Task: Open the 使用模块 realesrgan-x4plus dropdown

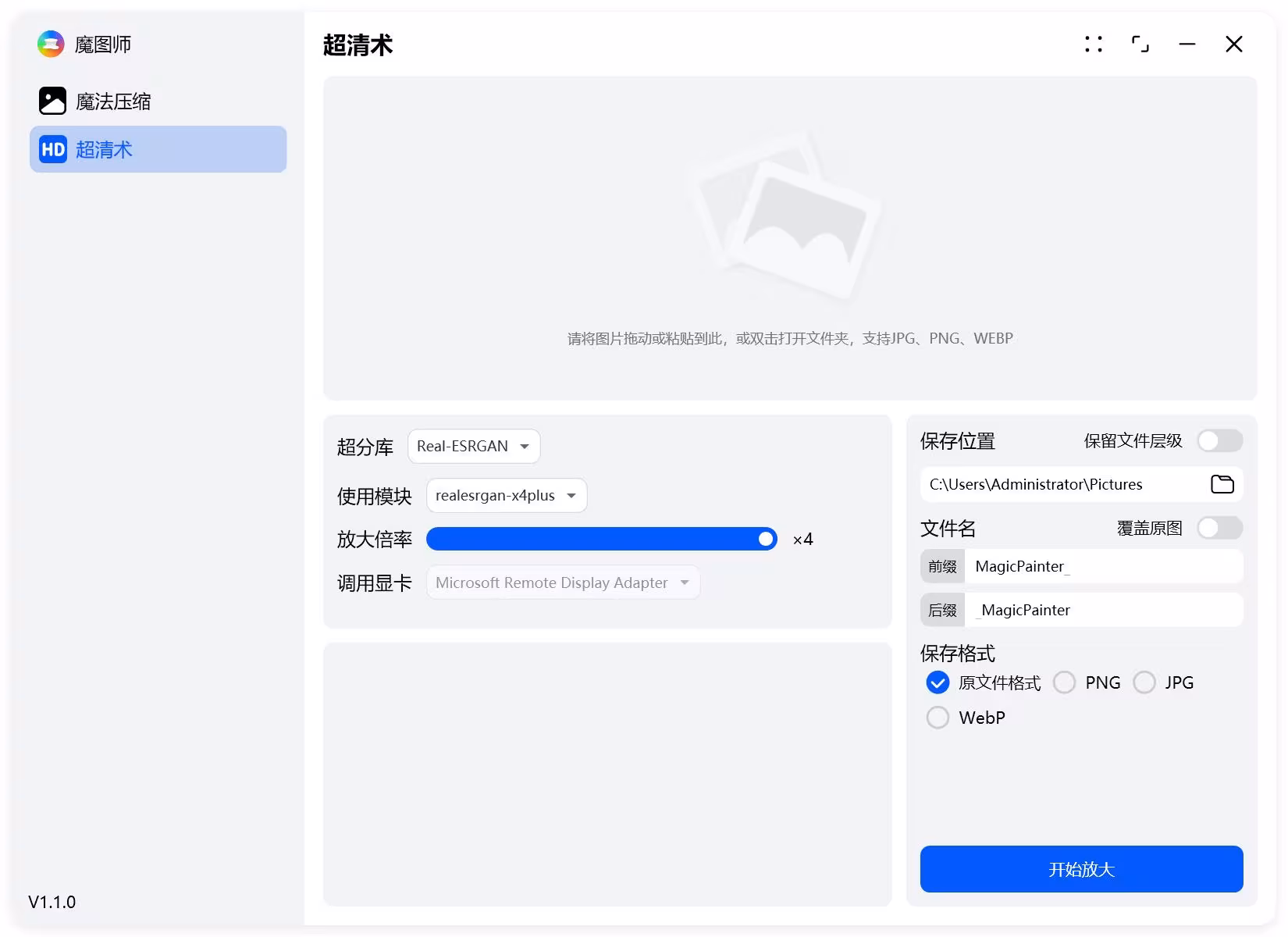Action: (507, 496)
